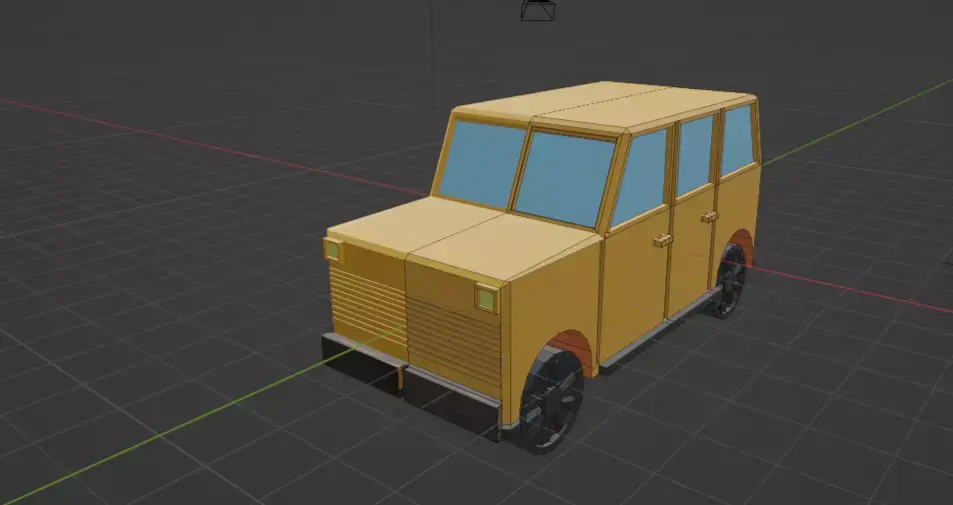953x505 pixels.
Task: Click the front door's blue side window
Action: 640,177
